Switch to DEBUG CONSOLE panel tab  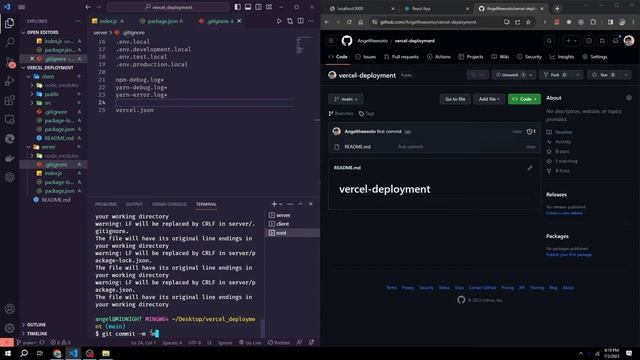pos(169,204)
